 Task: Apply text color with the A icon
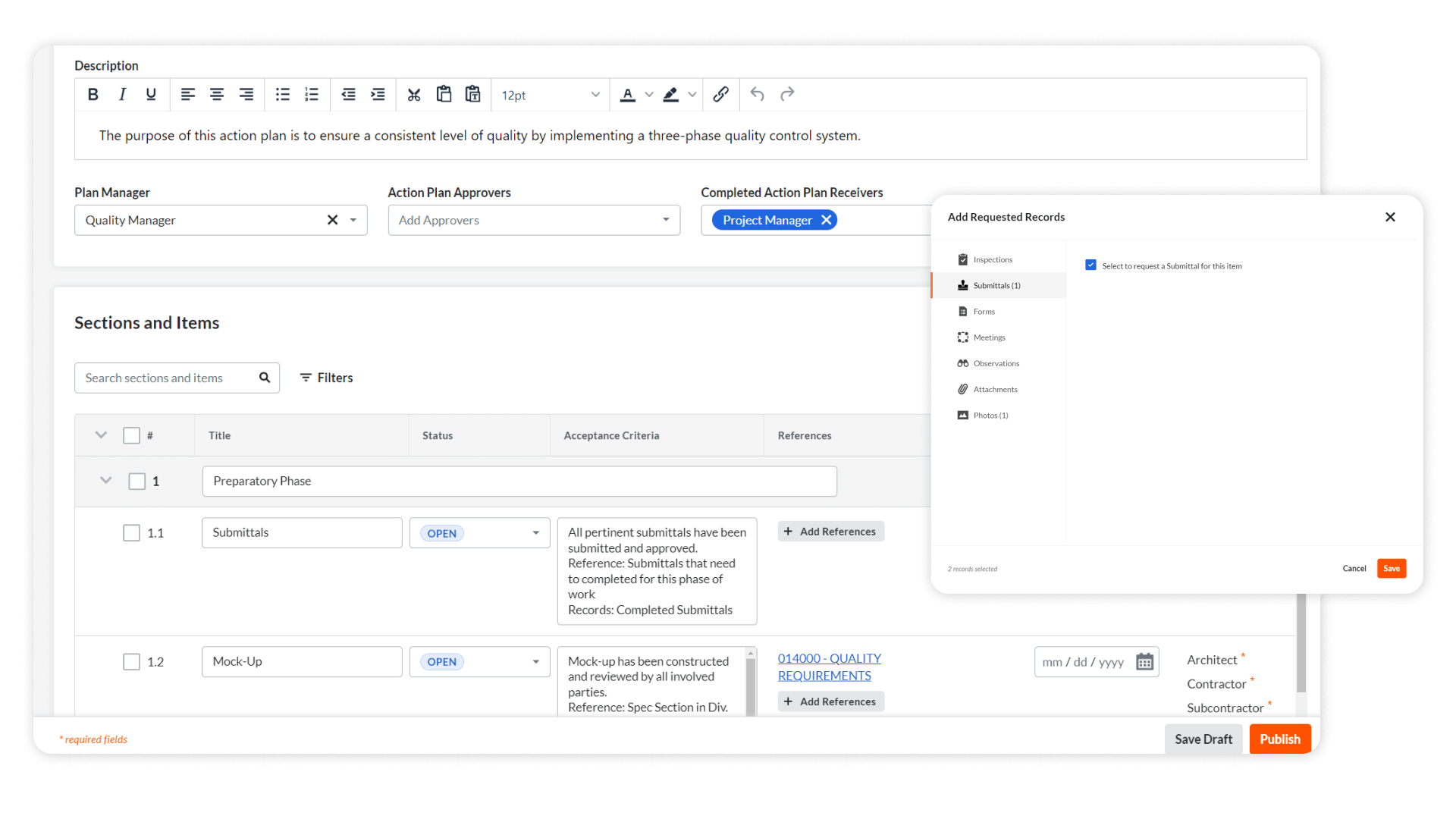tap(628, 95)
